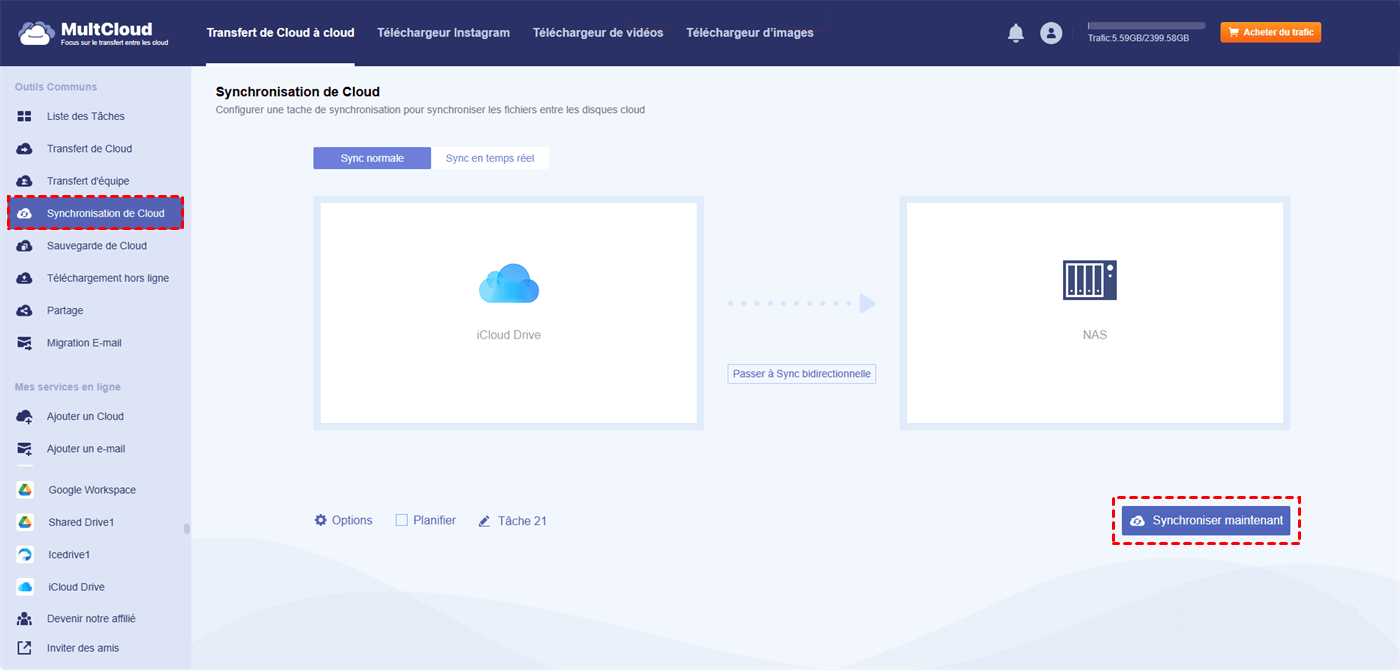Click the Options gear icon

(321, 520)
